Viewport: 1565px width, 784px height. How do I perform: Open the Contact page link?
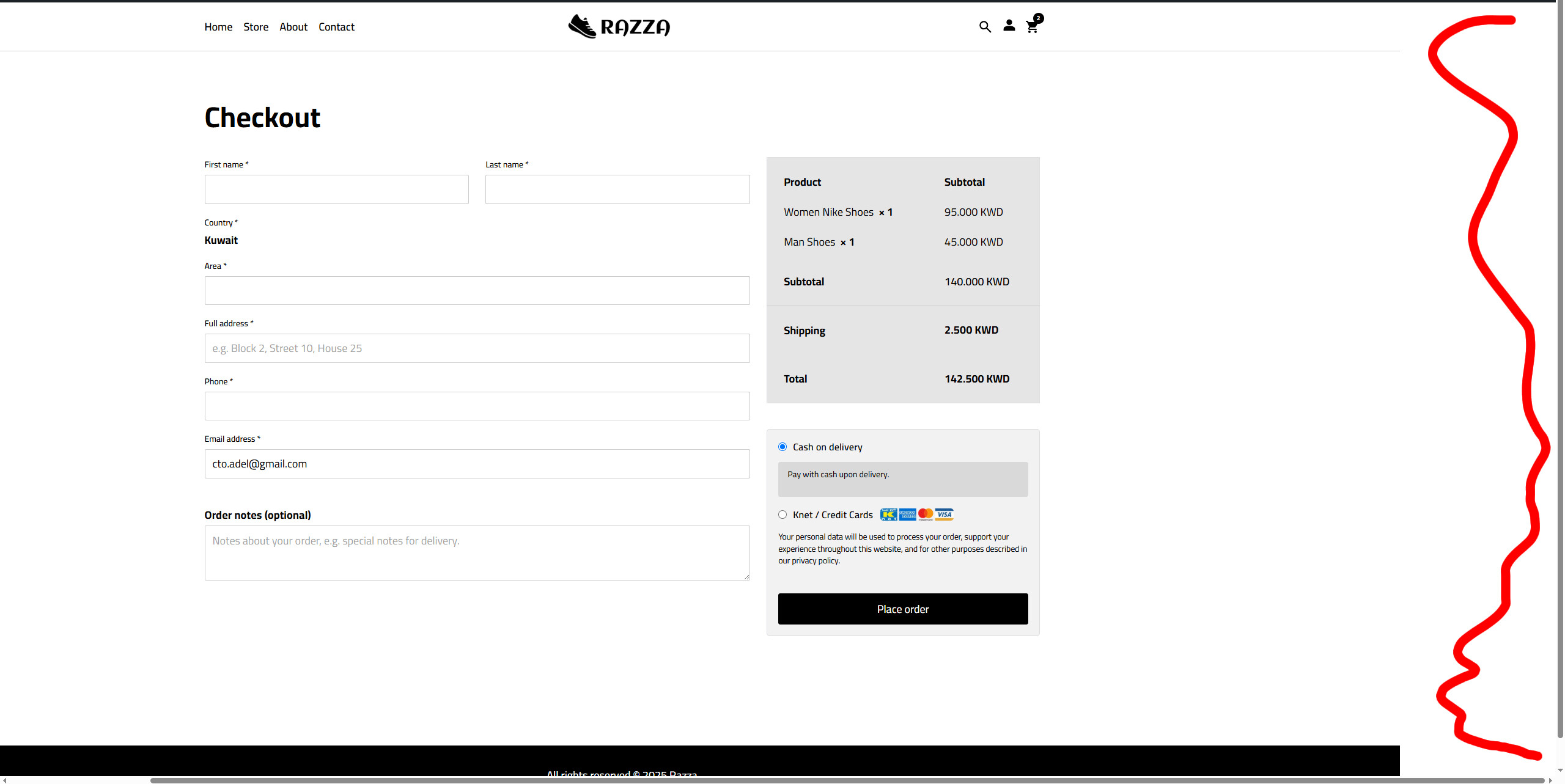[x=336, y=27]
